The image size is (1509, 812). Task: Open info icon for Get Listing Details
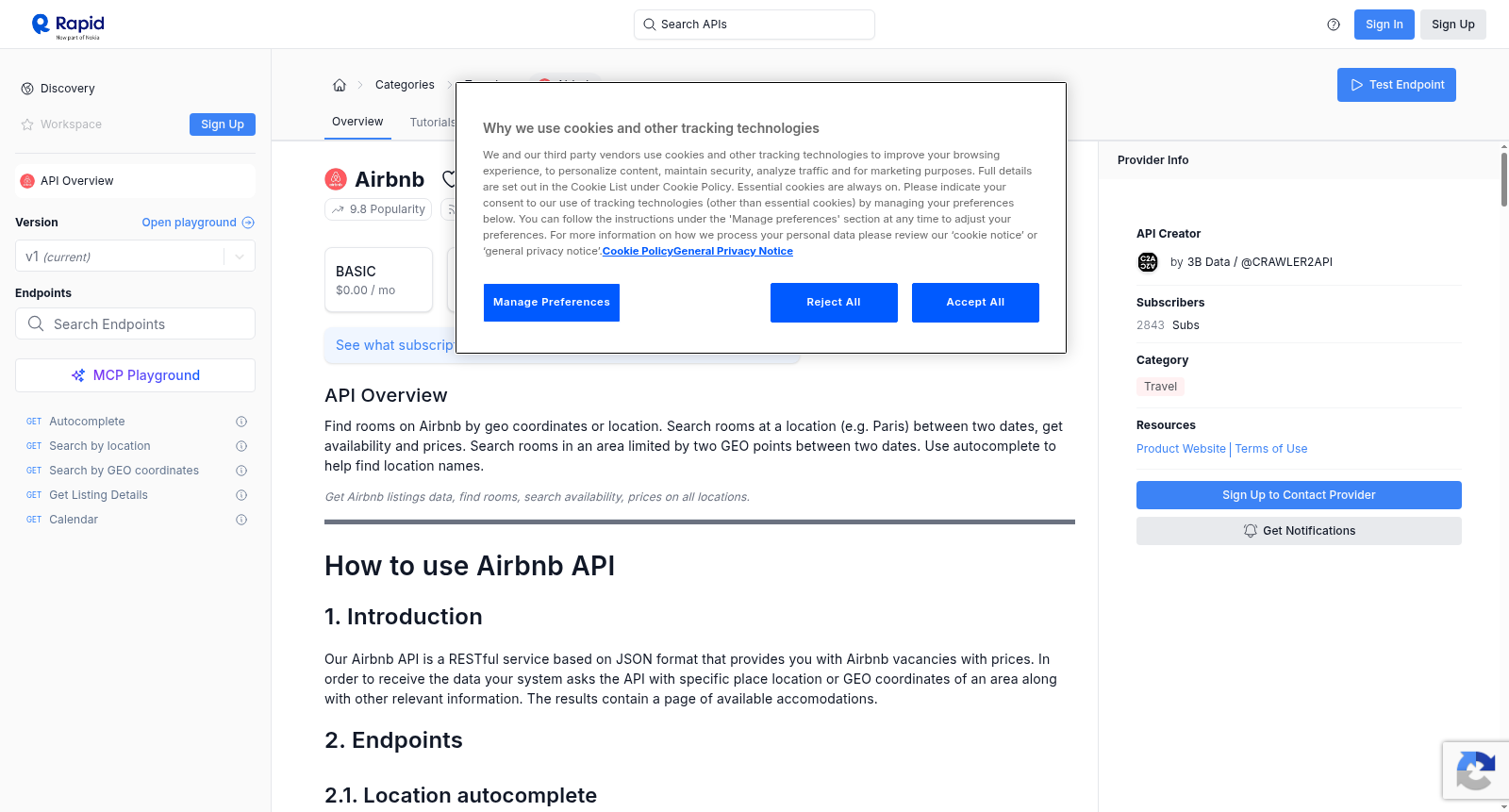pos(241,495)
